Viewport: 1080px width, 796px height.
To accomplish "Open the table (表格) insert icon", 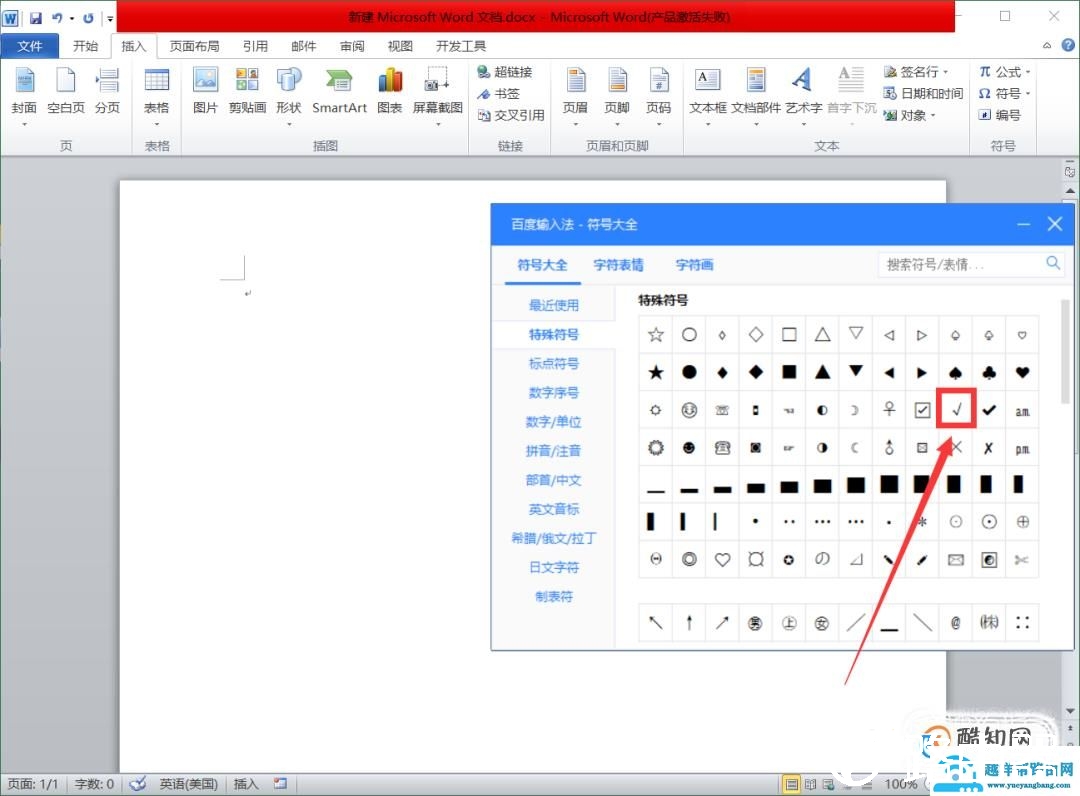I will click(x=156, y=92).
